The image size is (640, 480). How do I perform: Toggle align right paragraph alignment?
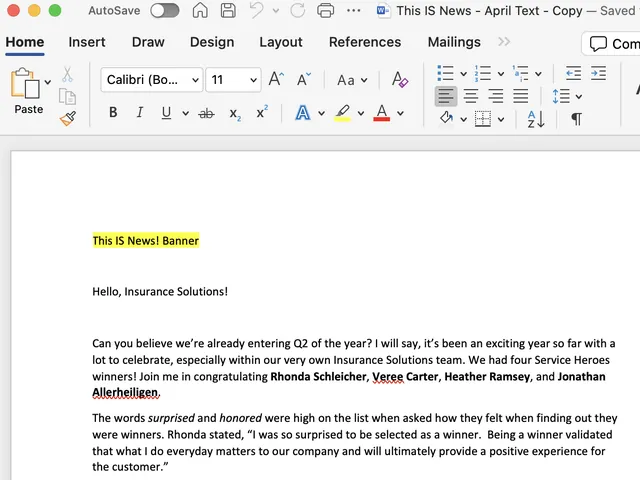pyautogui.click(x=496, y=96)
